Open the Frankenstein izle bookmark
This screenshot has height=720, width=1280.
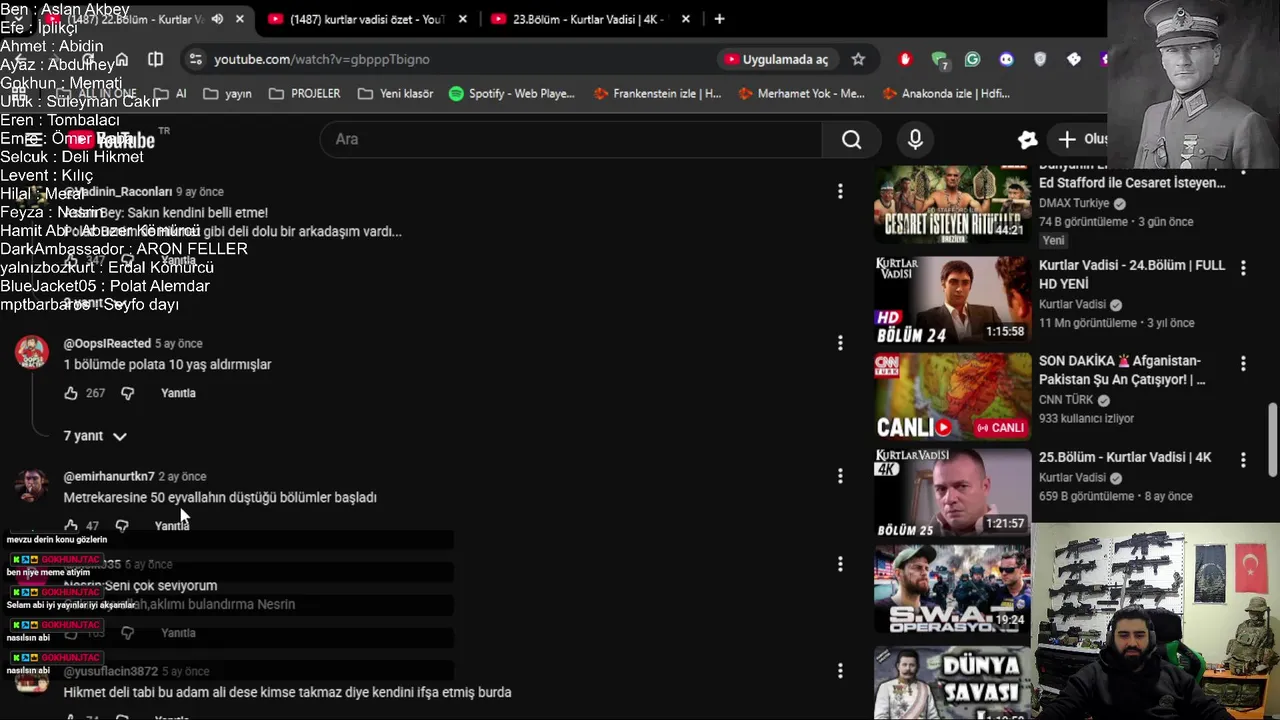[x=657, y=93]
